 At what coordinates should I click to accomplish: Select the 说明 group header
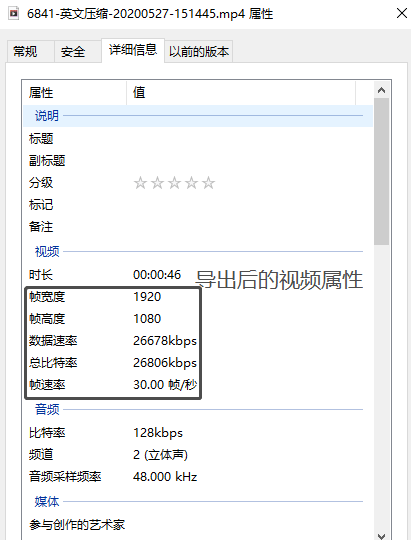(198, 116)
